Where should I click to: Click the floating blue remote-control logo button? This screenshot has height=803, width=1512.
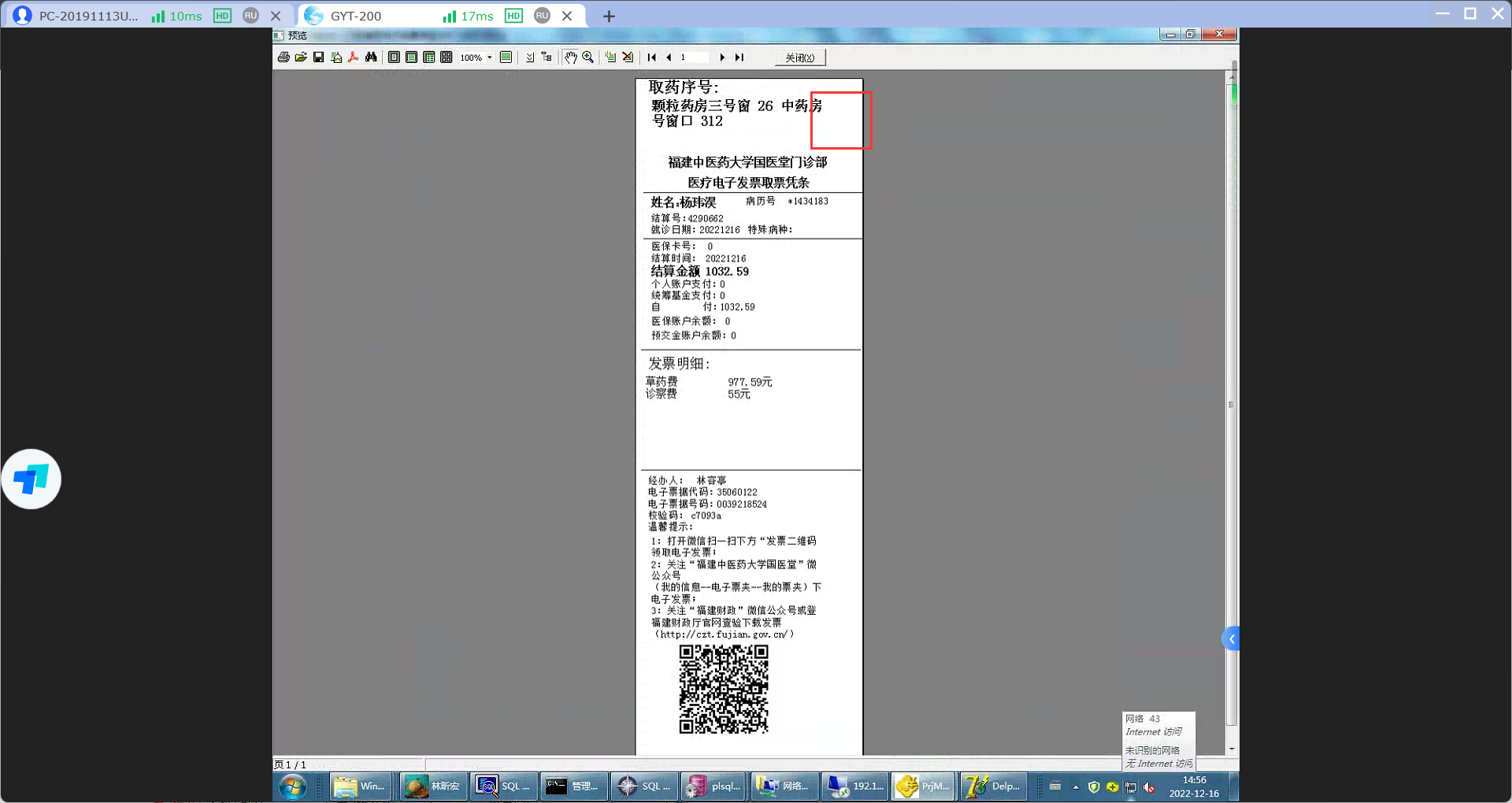[31, 479]
